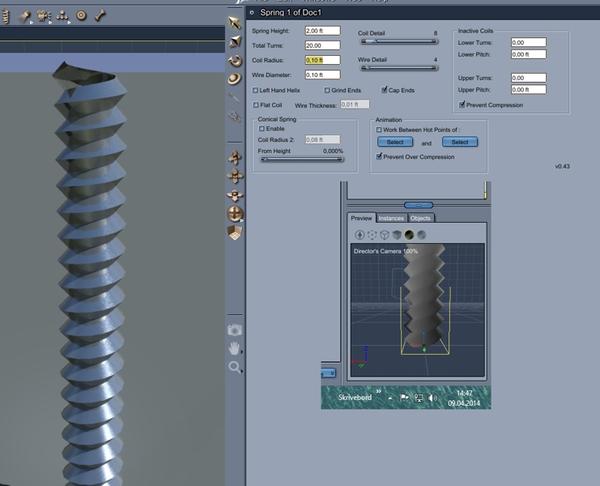Open flyout arrow on camera rotate sphere

pyautogui.click(x=243, y=221)
